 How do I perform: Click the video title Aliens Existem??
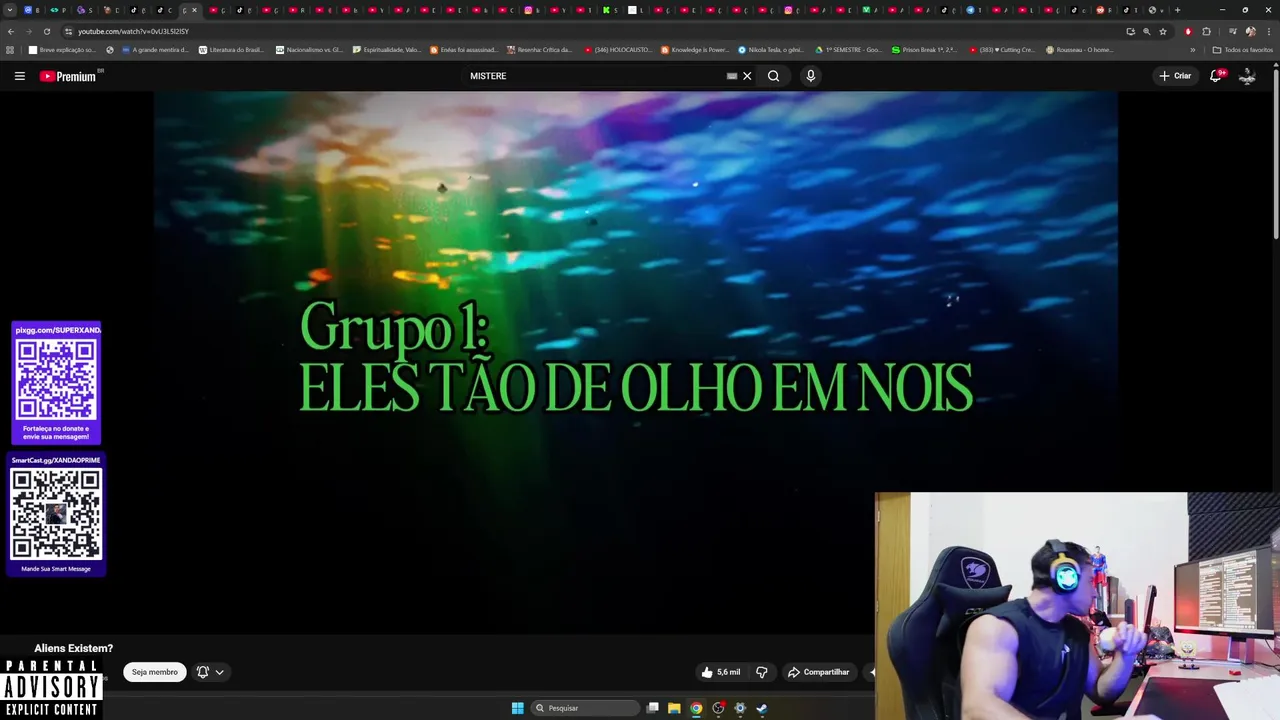coord(74,648)
